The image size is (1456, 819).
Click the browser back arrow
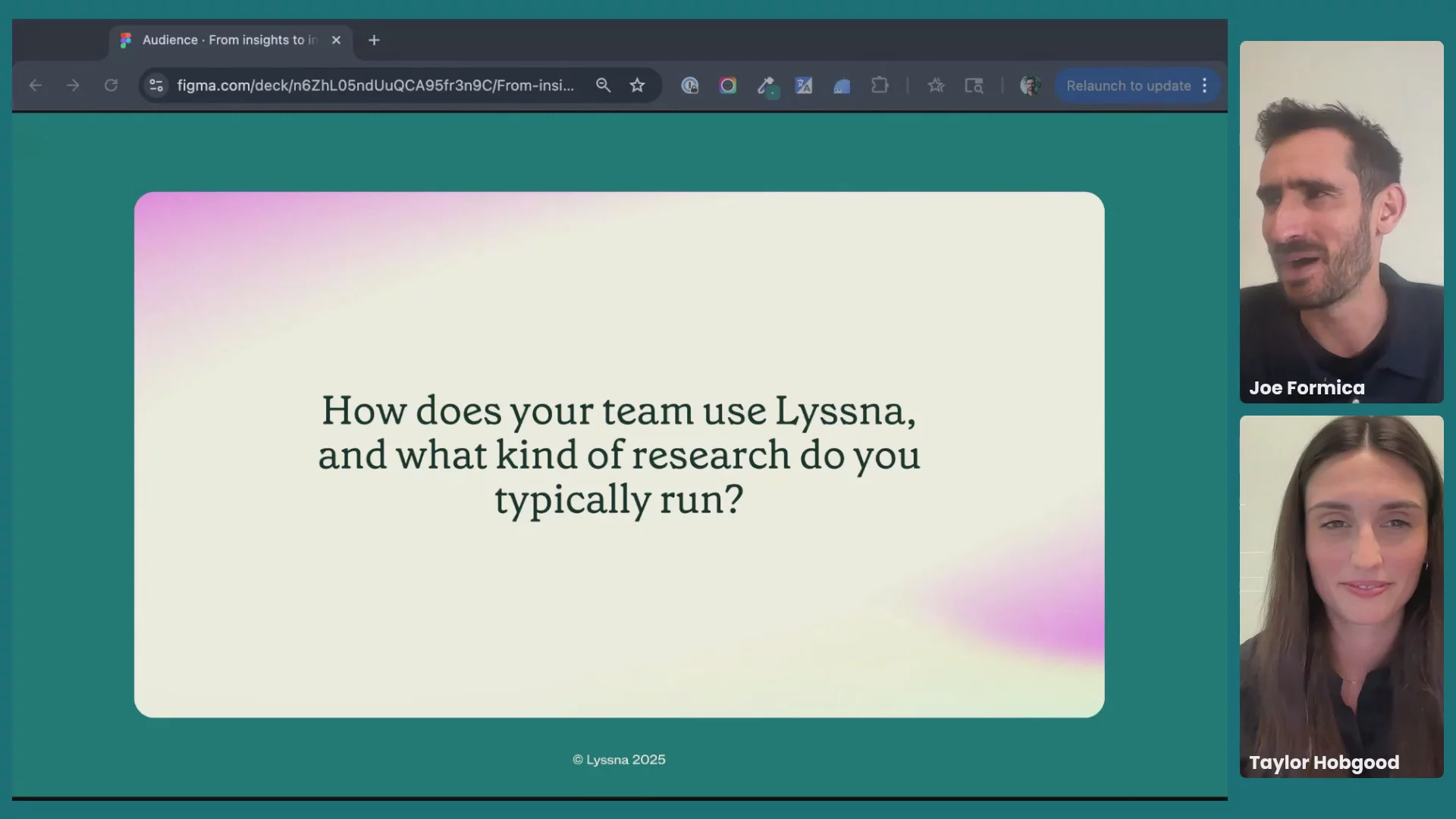coord(35,86)
